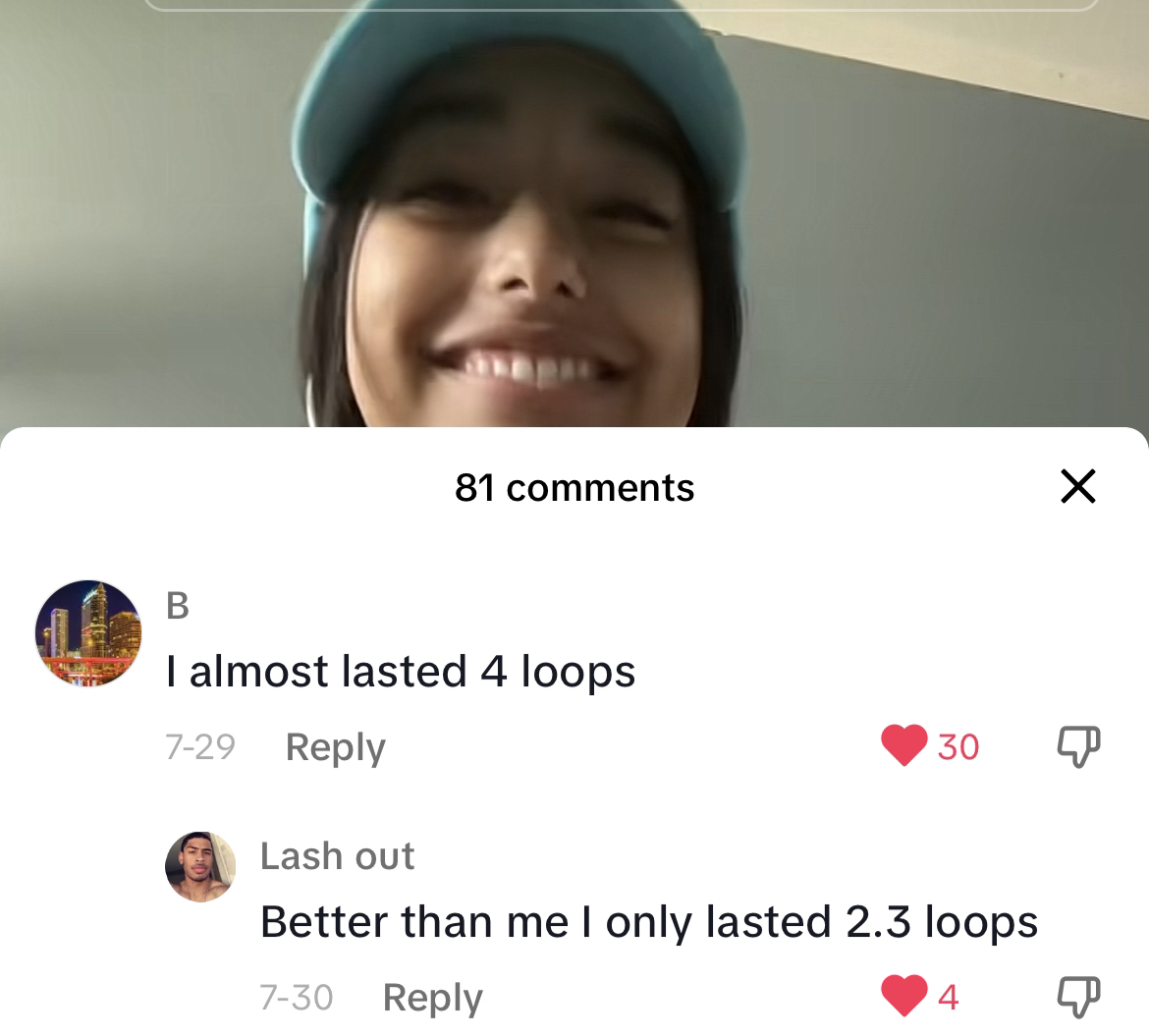This screenshot has height=1036, width=1149.
Task: Tap the 7-30 date on the reply
Action: click(x=296, y=998)
